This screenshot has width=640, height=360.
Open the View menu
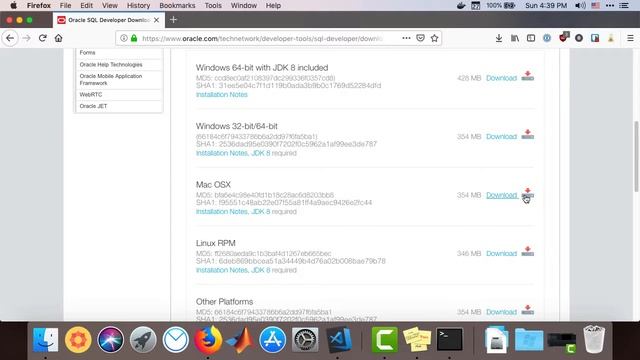click(x=110, y=5)
